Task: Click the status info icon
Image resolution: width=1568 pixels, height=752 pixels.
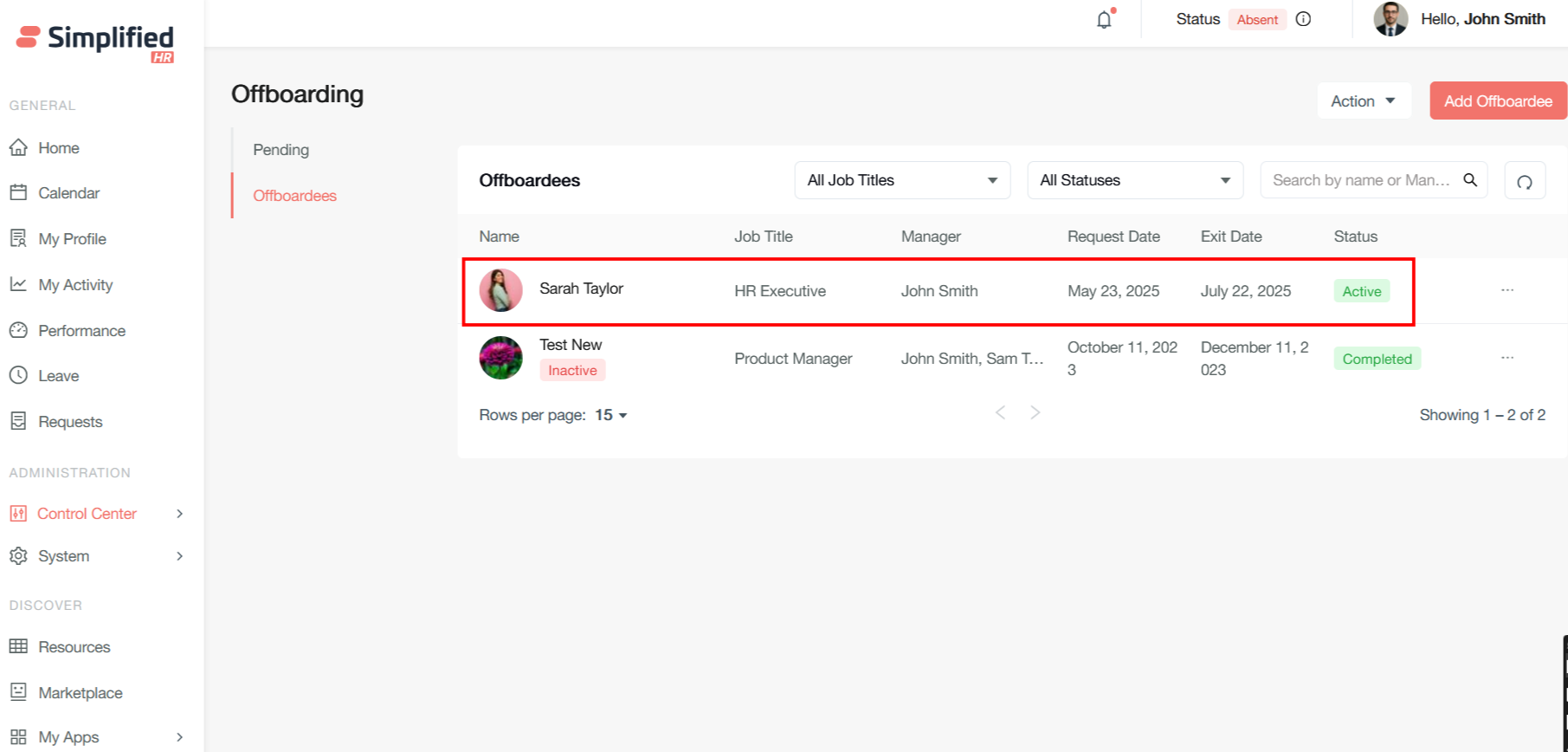Action: point(1303,19)
